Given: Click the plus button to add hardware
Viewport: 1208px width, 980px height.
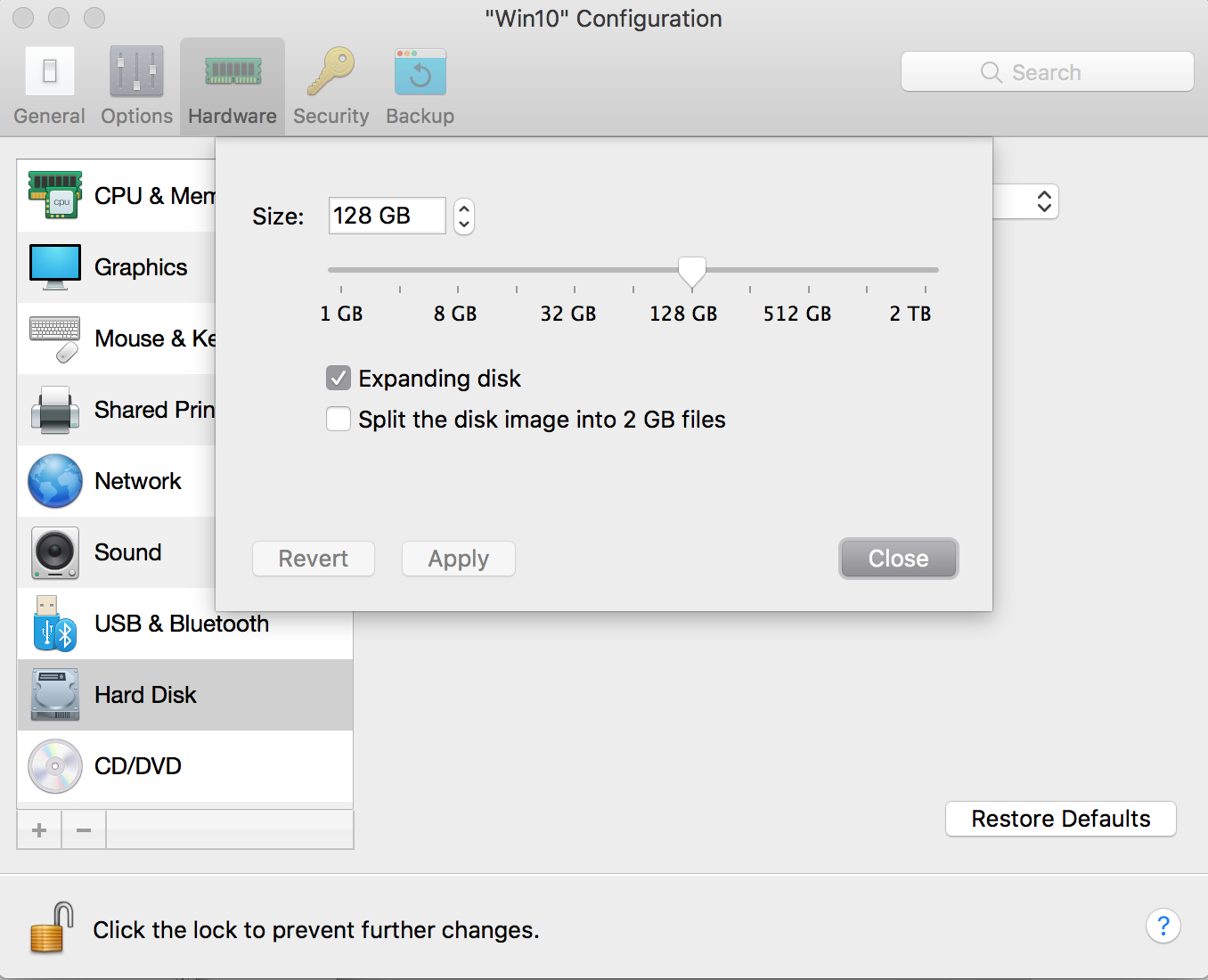Looking at the screenshot, I should pos(39,830).
